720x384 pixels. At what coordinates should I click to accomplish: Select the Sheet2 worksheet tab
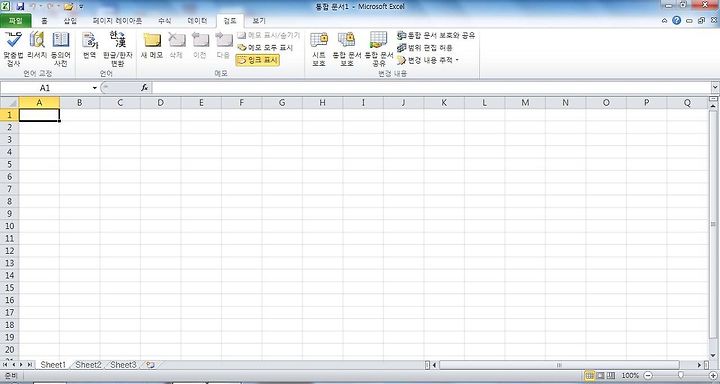point(88,365)
